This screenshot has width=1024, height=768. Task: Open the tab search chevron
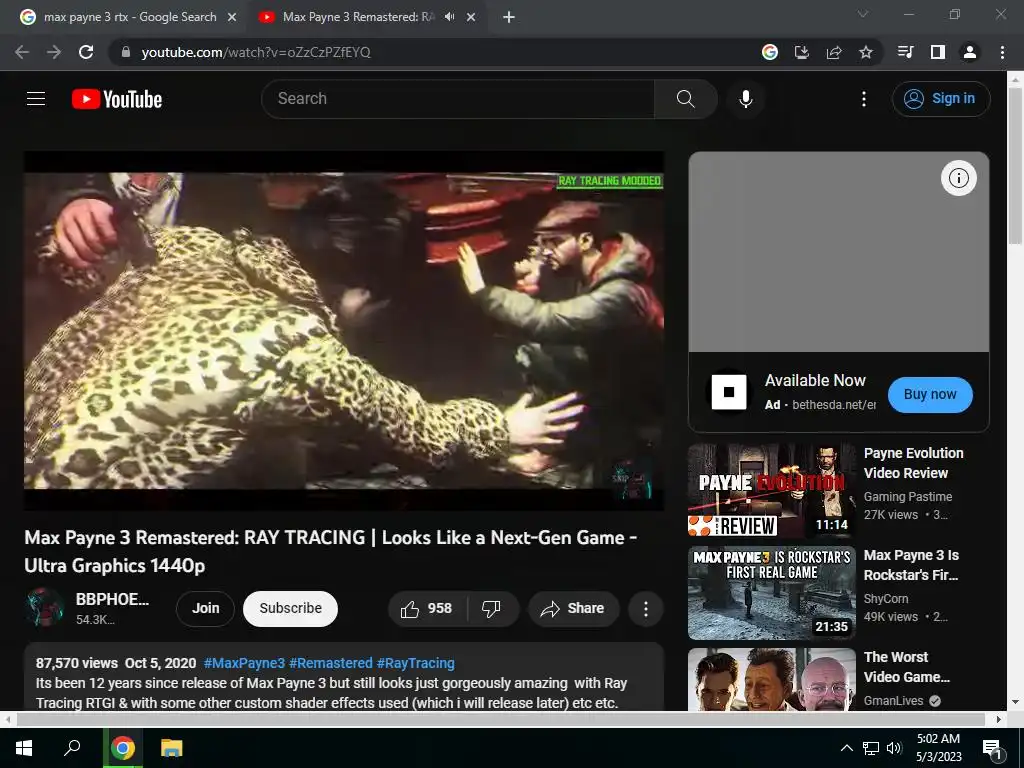point(863,14)
